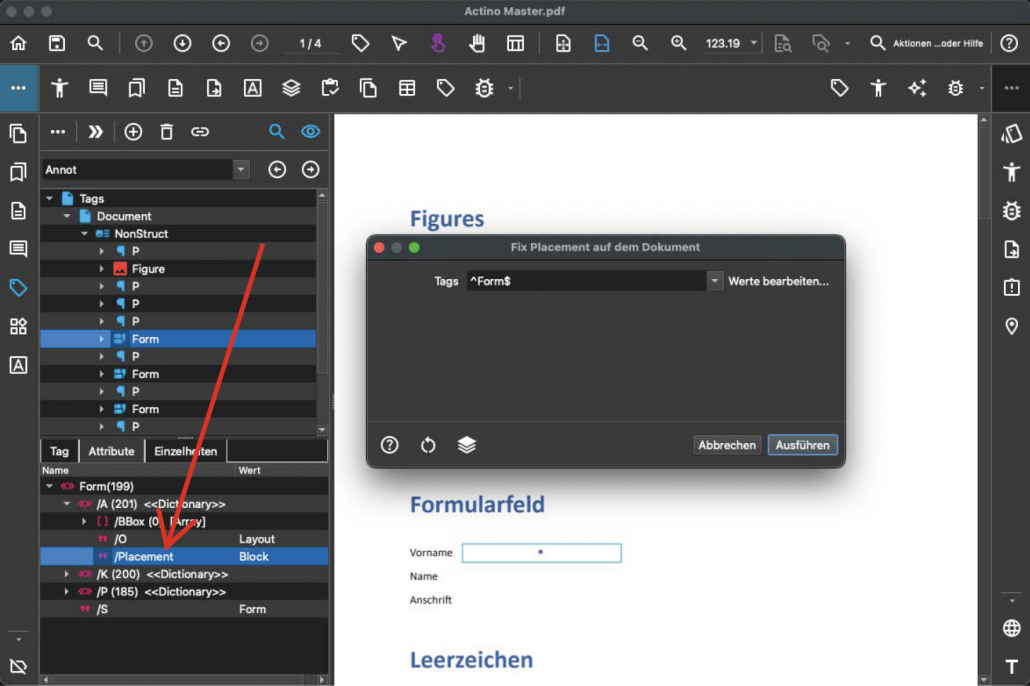The image size is (1030, 686).
Task: Click the Ausführen button
Action: pos(802,445)
